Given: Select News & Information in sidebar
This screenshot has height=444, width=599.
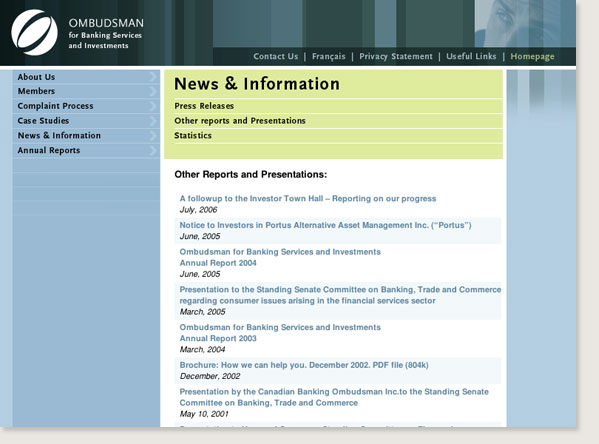Looking at the screenshot, I should pos(59,136).
